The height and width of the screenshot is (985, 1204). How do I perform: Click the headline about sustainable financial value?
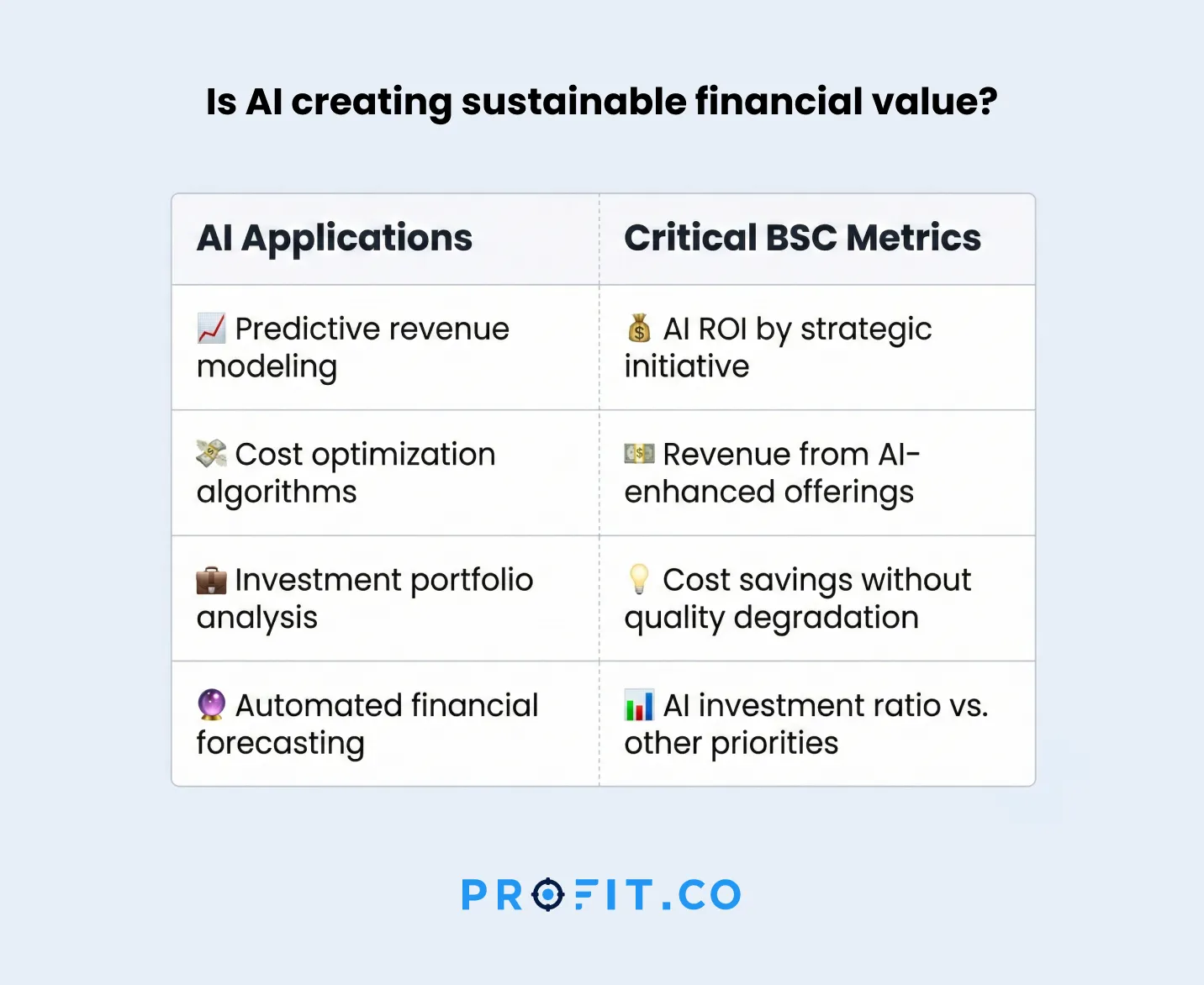(x=602, y=102)
